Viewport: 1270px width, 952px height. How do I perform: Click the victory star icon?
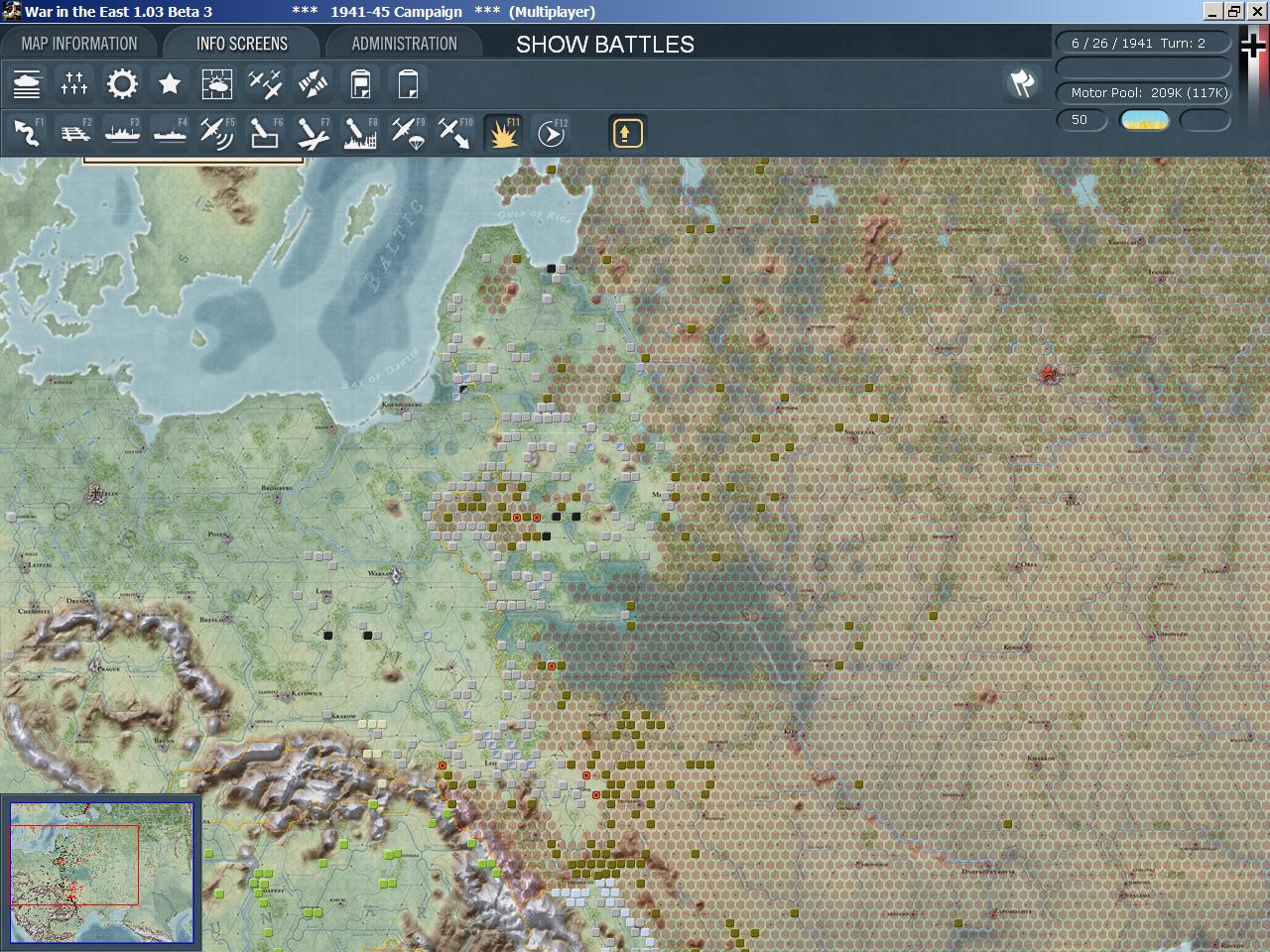coord(170,84)
